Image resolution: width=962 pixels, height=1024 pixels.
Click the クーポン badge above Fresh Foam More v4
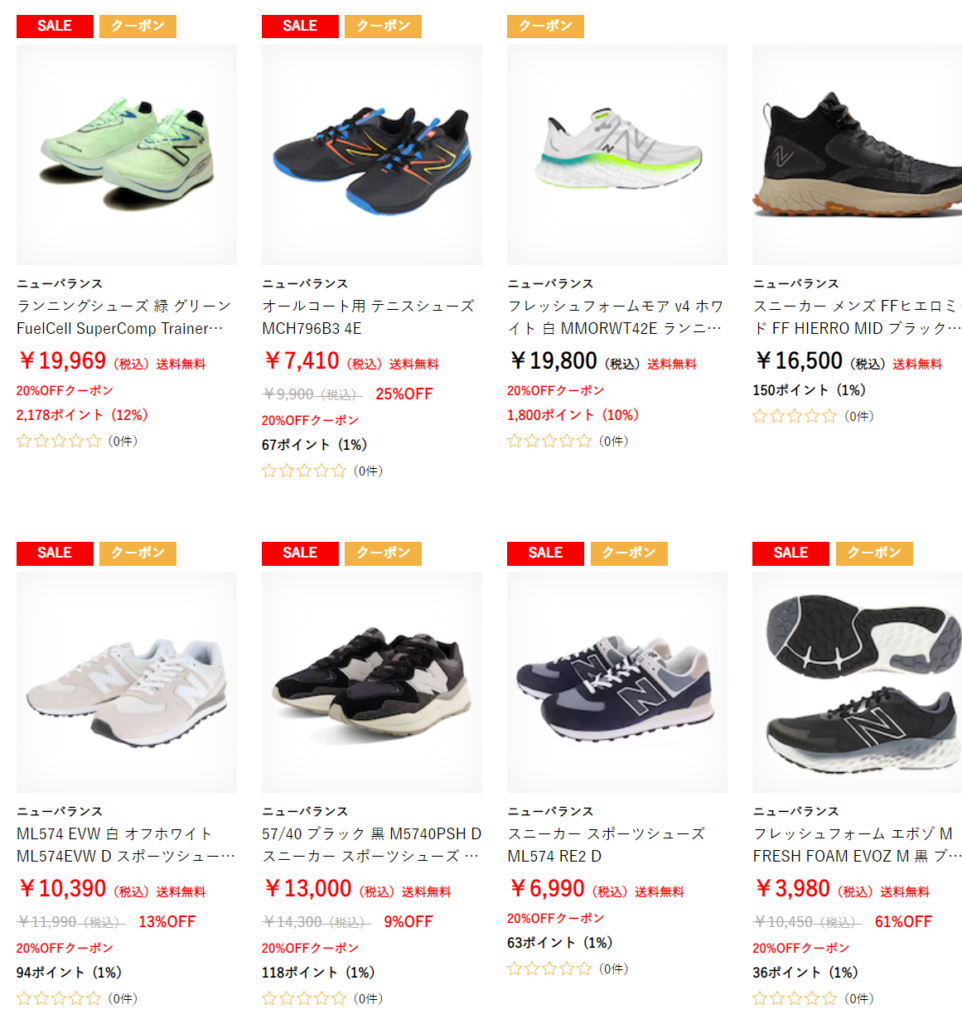[x=545, y=26]
